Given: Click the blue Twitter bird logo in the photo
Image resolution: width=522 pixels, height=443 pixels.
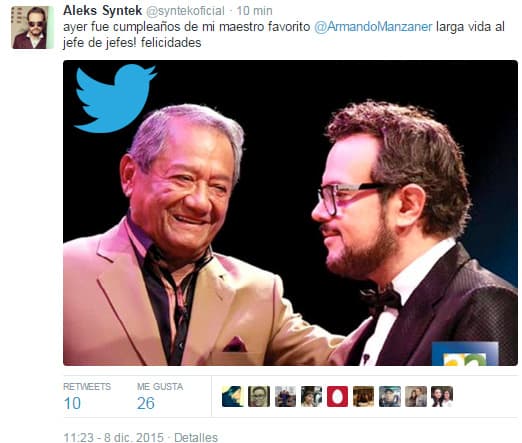Looking at the screenshot, I should 115,98.
